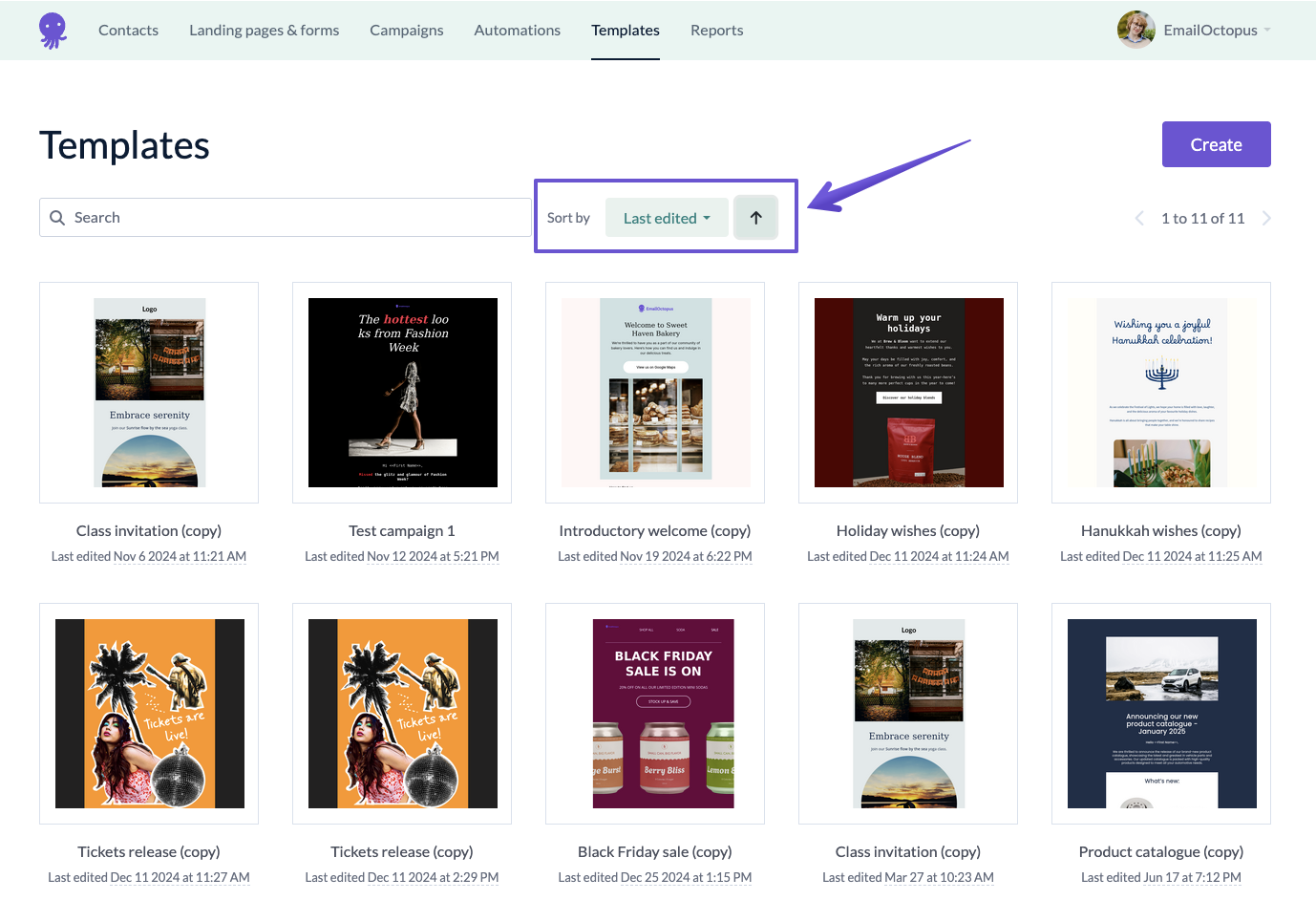Click Product catalogue (copy) title
1316x922 pixels.
[x=1161, y=852]
